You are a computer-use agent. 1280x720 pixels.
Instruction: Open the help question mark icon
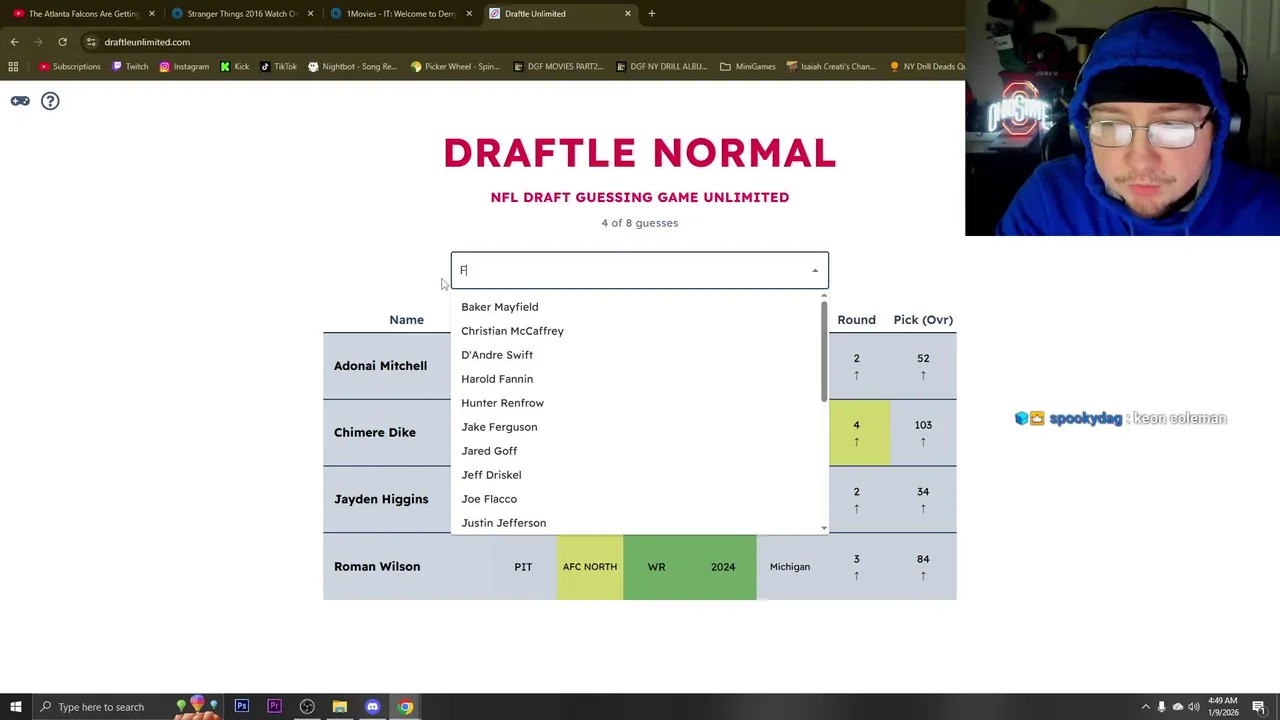pyautogui.click(x=50, y=101)
